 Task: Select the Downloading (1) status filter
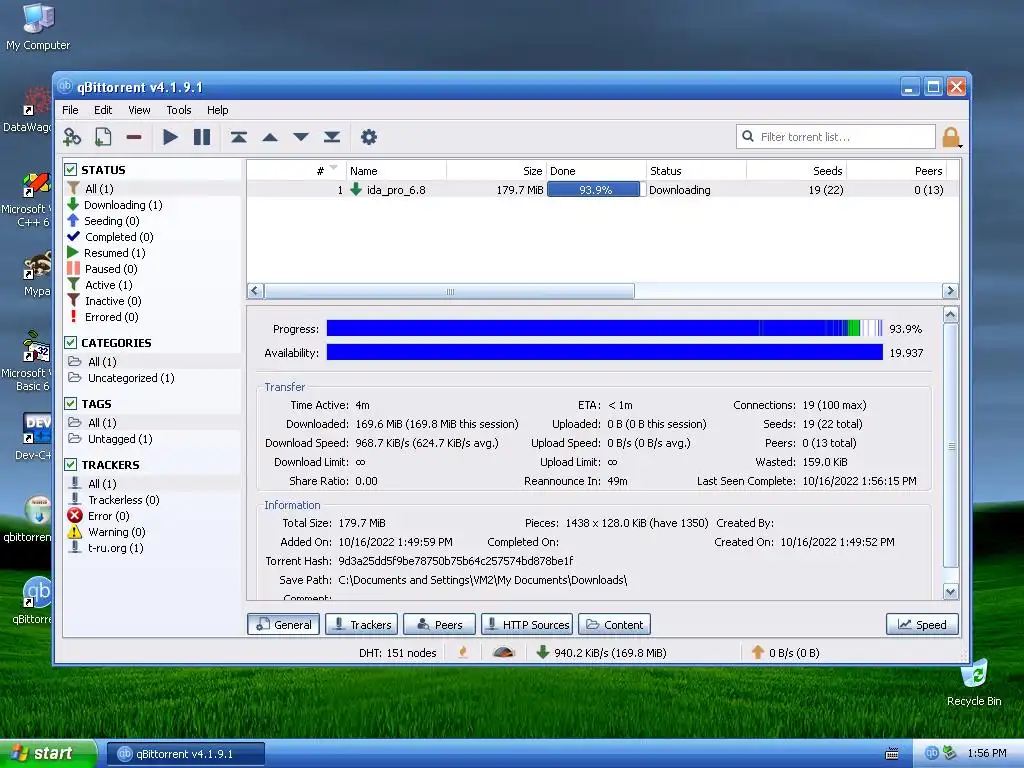pyautogui.click(x=123, y=205)
